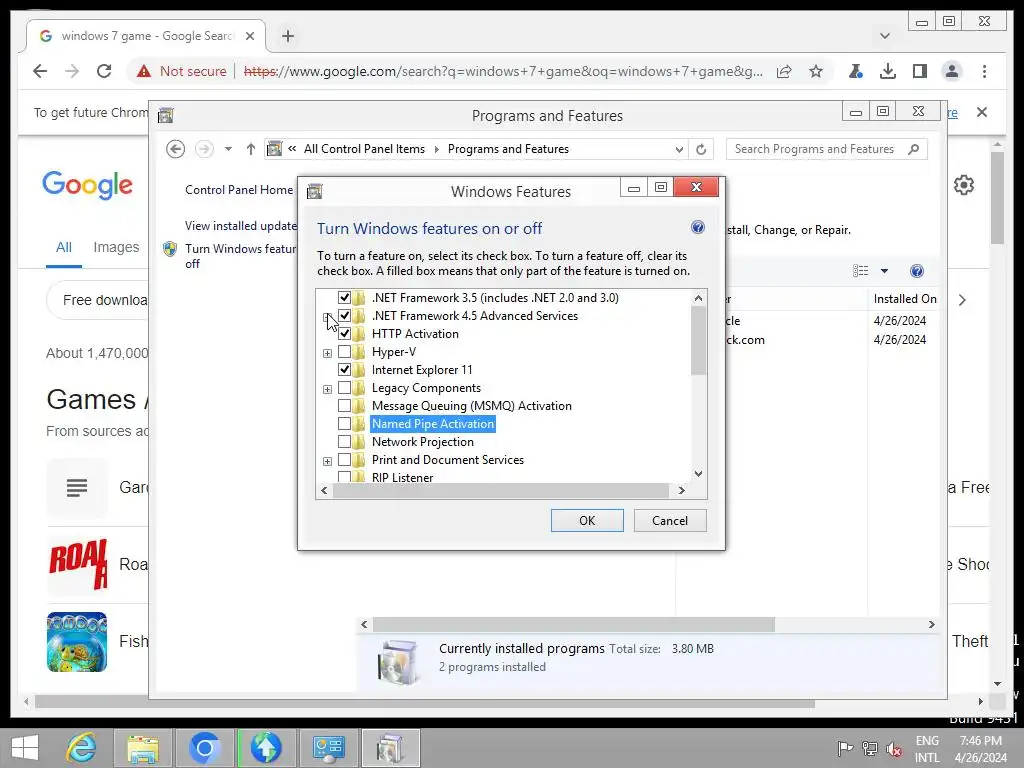Open File Explorer from taskbar
Screen dimensions: 1024x768
(x=143, y=748)
